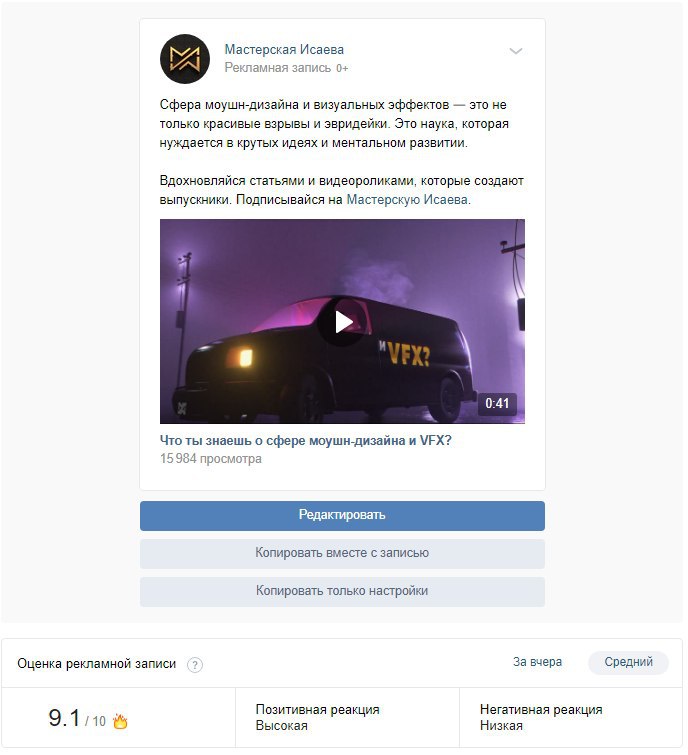This screenshot has width=688, height=755.
Task: Click the question mark help icon
Action: (195, 665)
